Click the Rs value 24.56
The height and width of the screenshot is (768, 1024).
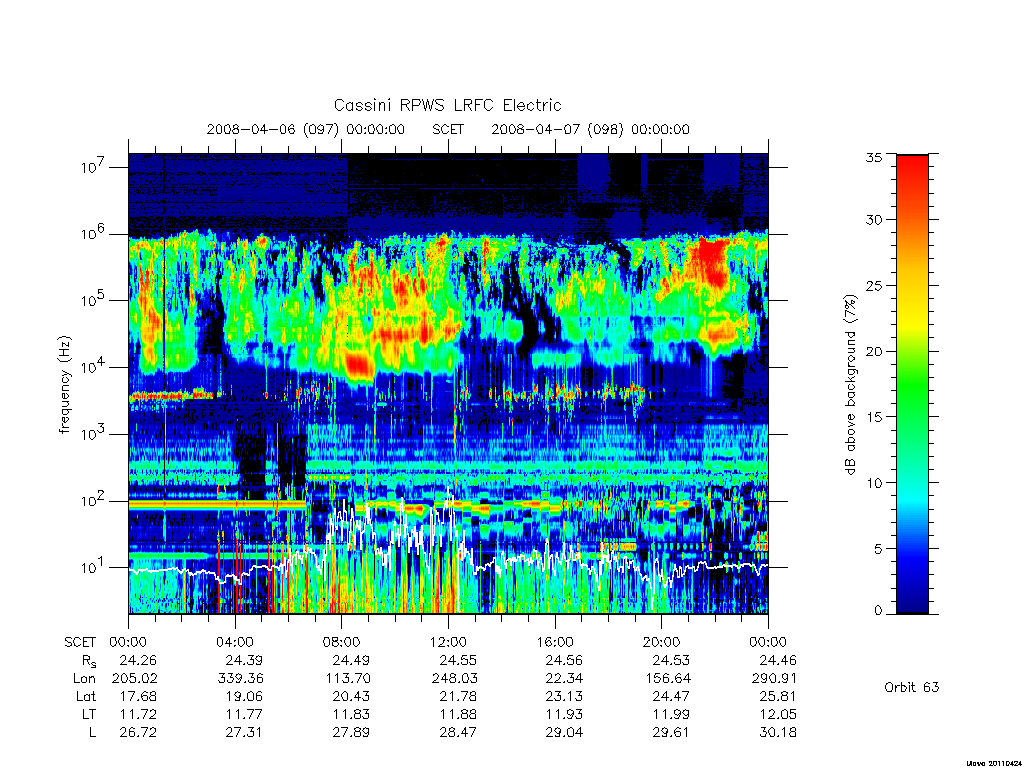(564, 660)
